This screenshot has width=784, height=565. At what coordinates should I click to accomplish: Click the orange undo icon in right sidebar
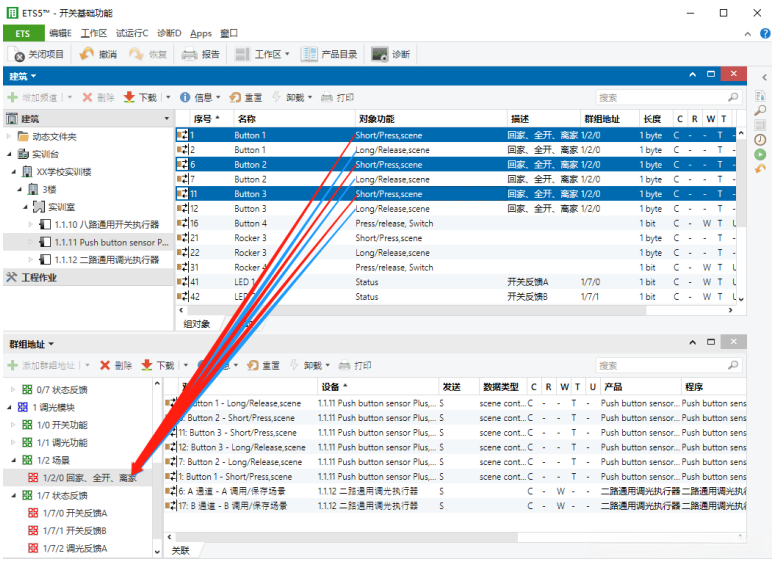click(x=760, y=169)
